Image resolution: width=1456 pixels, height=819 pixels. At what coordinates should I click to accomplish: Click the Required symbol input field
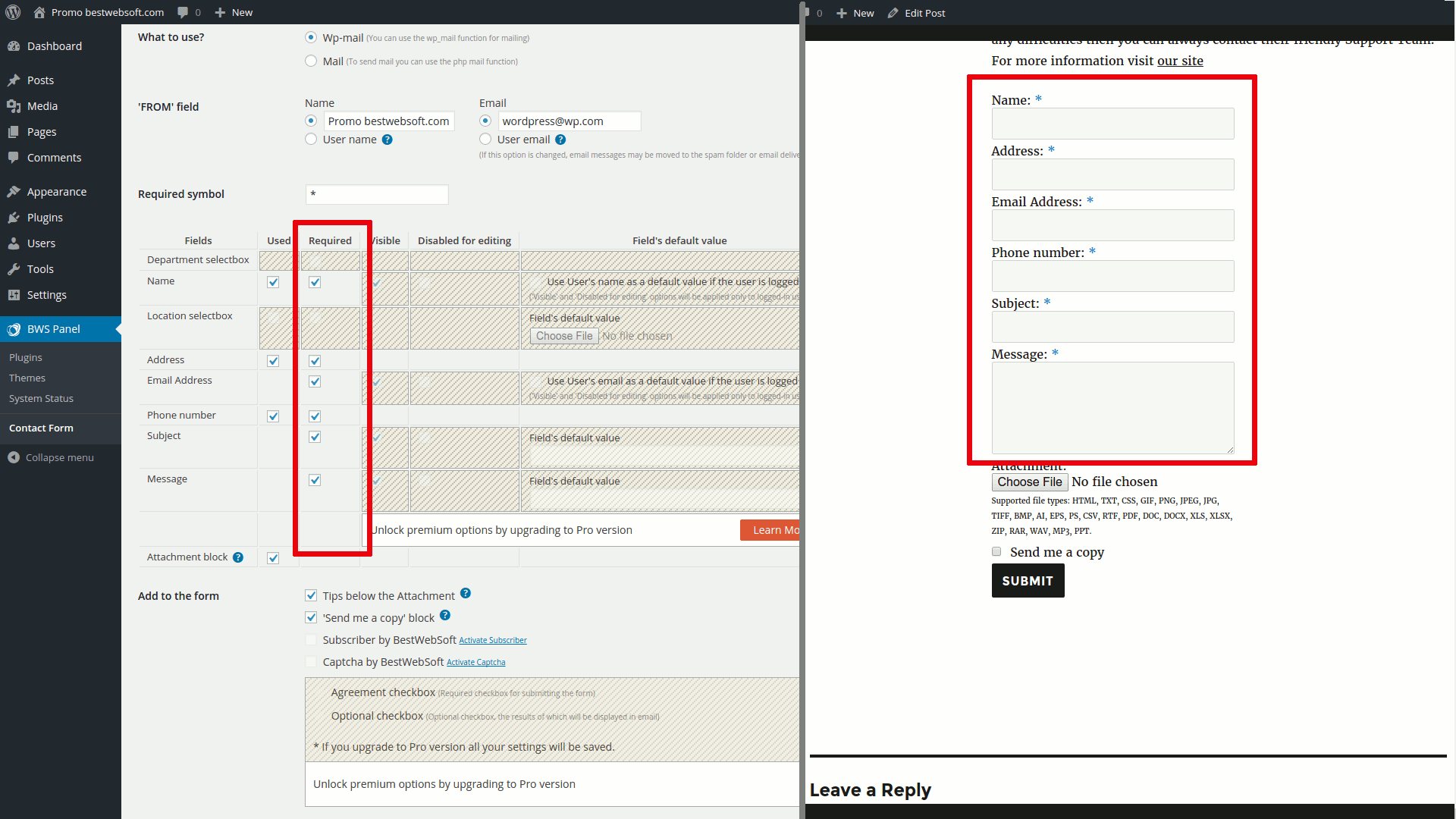377,194
